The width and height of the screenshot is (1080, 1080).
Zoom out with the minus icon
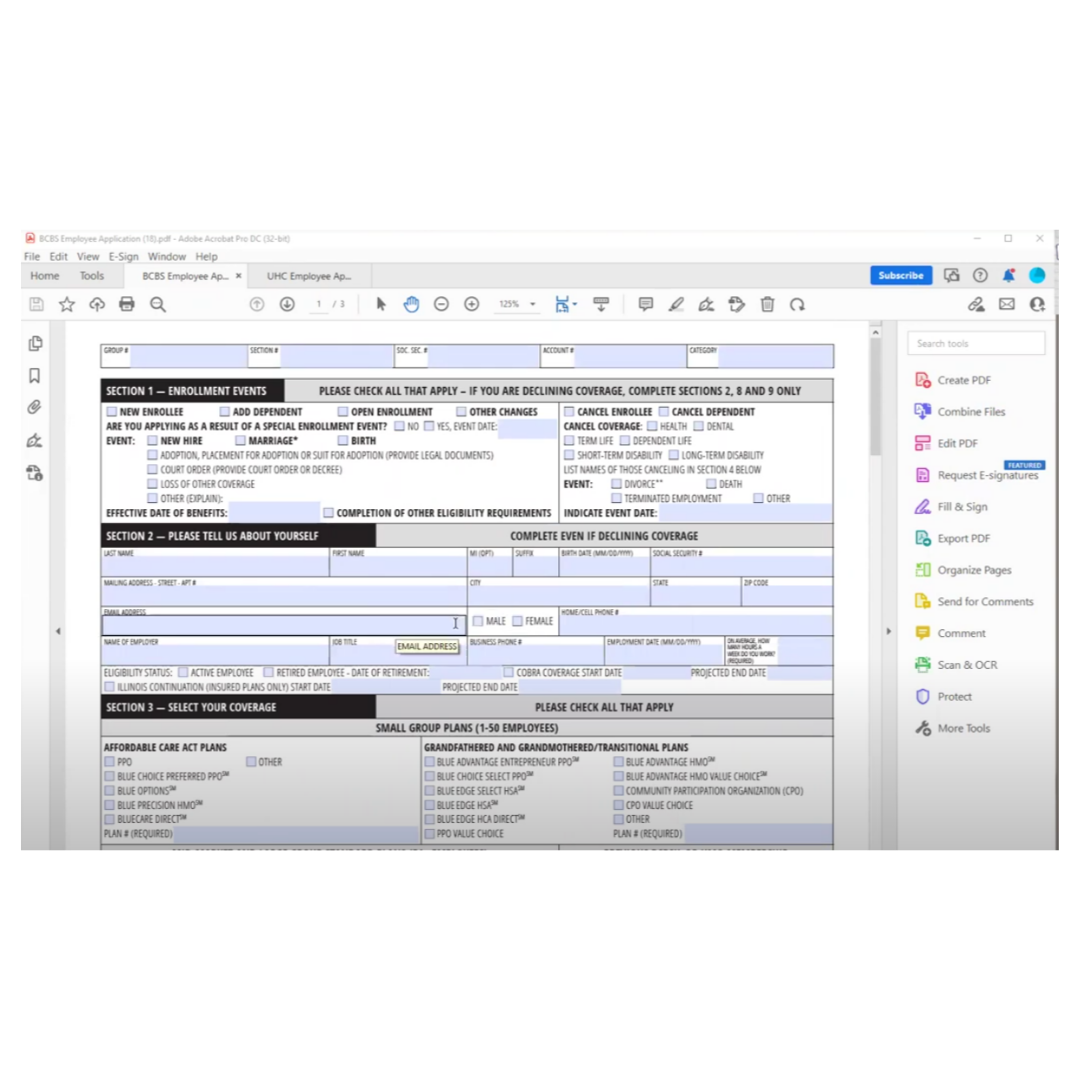coord(442,304)
